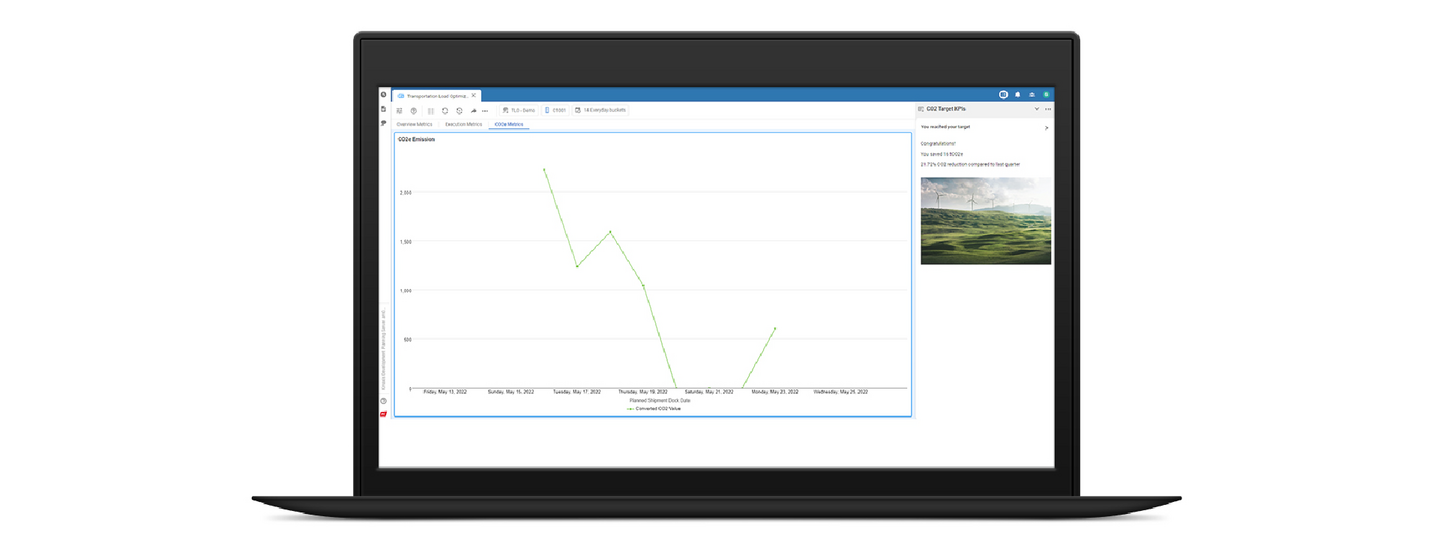
Task: Expand the 'You reached your target' arrow
Action: 1046,128
